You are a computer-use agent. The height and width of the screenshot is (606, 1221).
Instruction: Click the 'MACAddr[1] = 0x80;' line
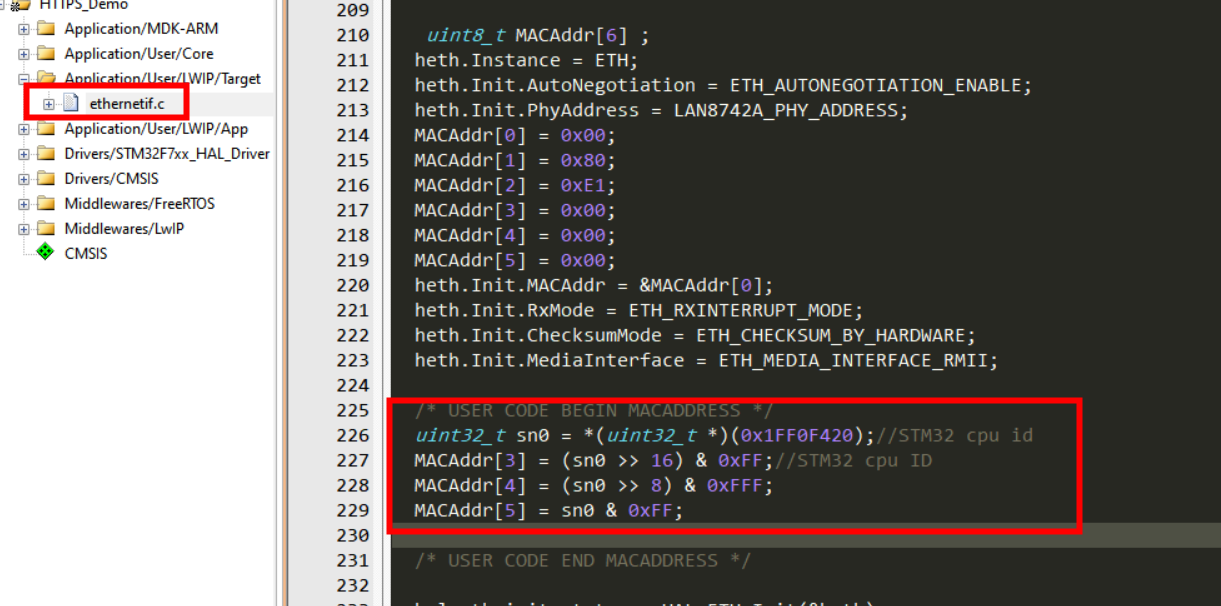515,160
